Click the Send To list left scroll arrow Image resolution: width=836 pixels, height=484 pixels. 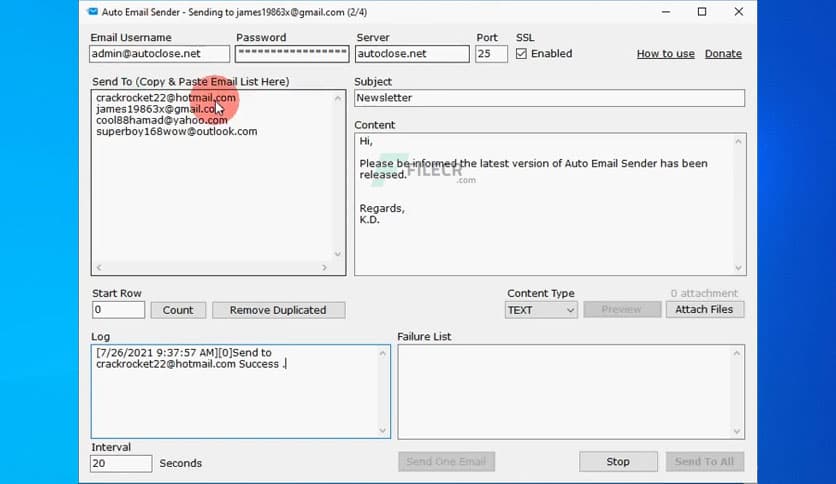[99, 268]
